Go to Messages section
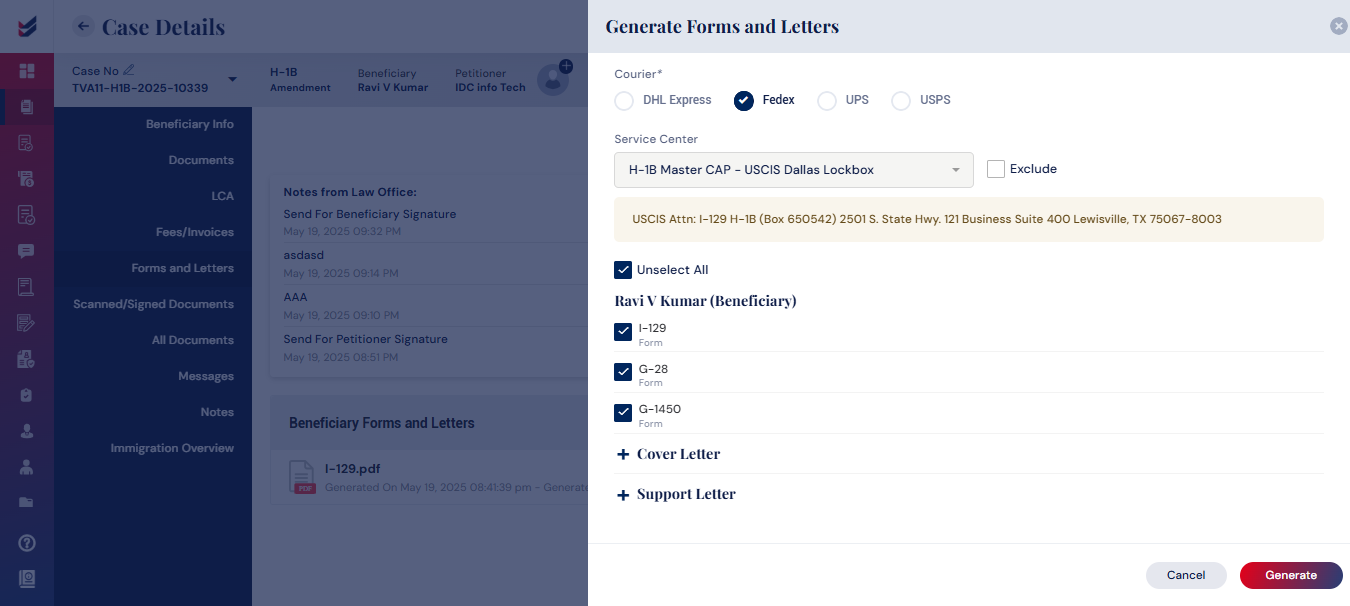1350x606 pixels. (x=206, y=376)
